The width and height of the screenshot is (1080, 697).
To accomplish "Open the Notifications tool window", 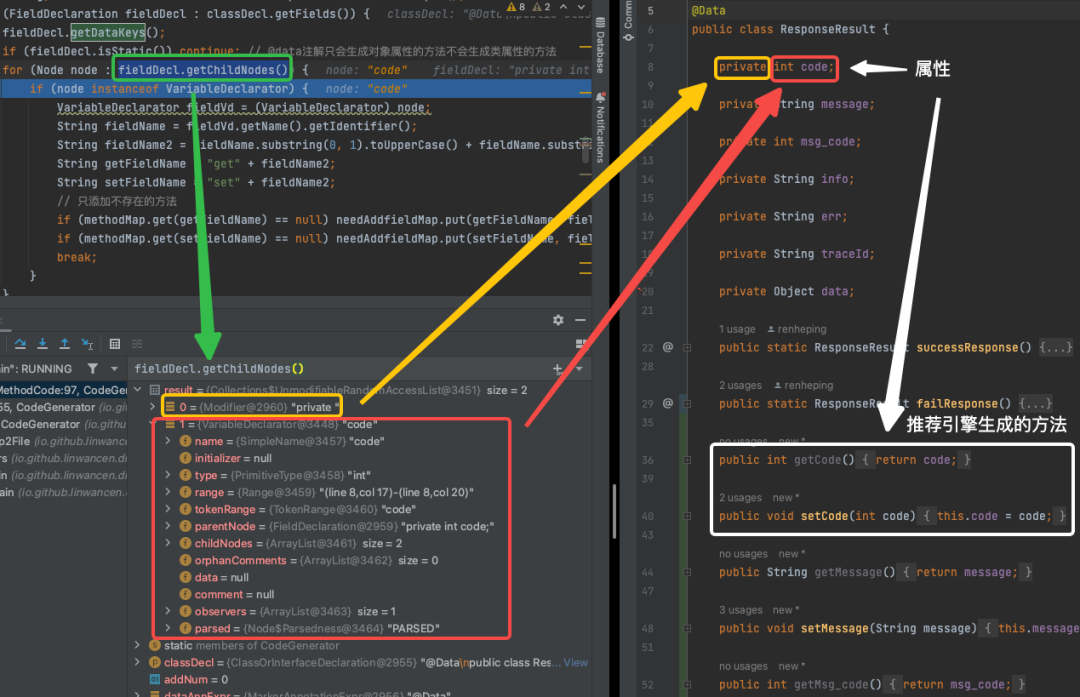I will [x=601, y=127].
